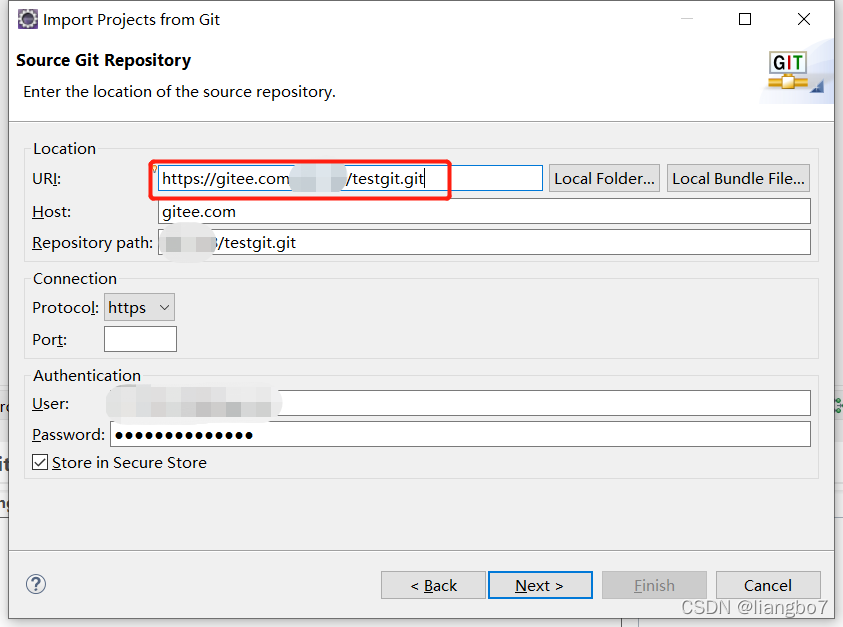Image resolution: width=843 pixels, height=627 pixels.
Task: Click the help question mark icon
Action: pos(36,584)
